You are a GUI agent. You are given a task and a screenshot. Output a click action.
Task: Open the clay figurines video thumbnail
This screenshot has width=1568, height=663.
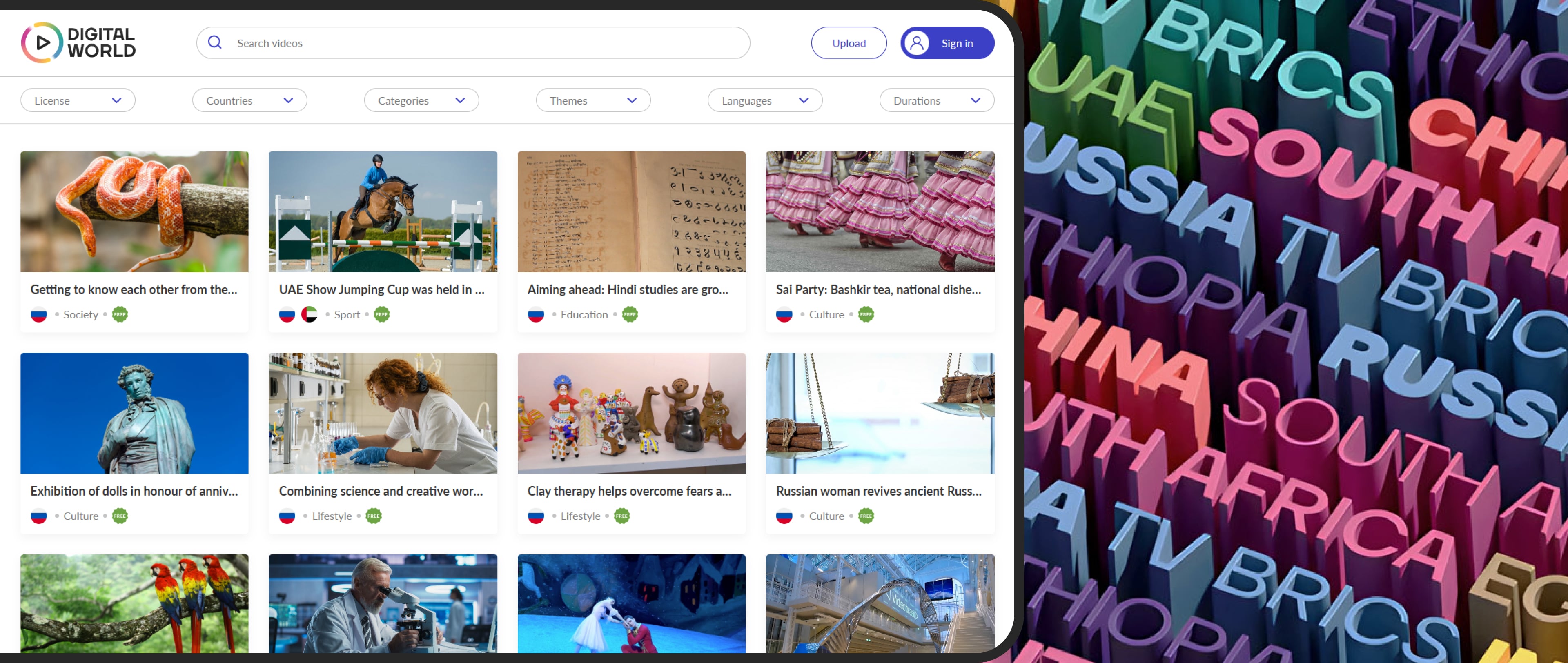click(631, 413)
